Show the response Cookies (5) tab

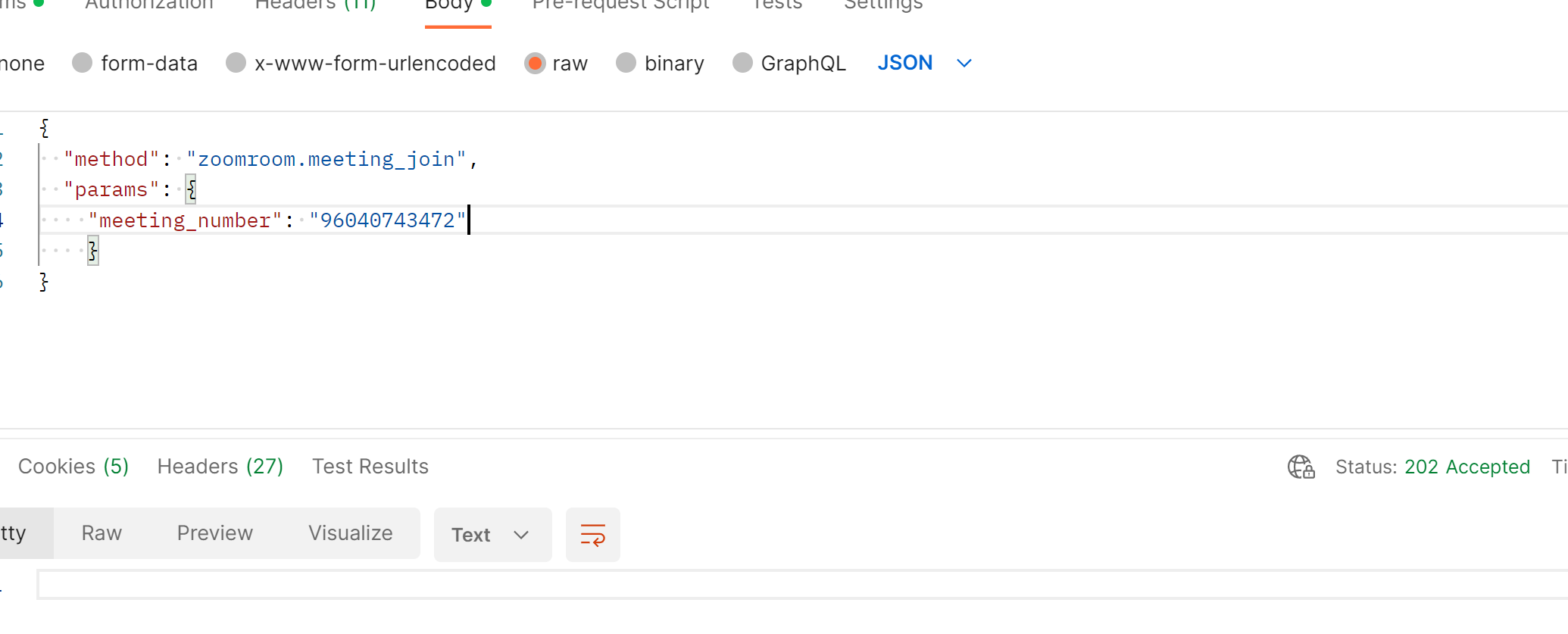point(73,467)
